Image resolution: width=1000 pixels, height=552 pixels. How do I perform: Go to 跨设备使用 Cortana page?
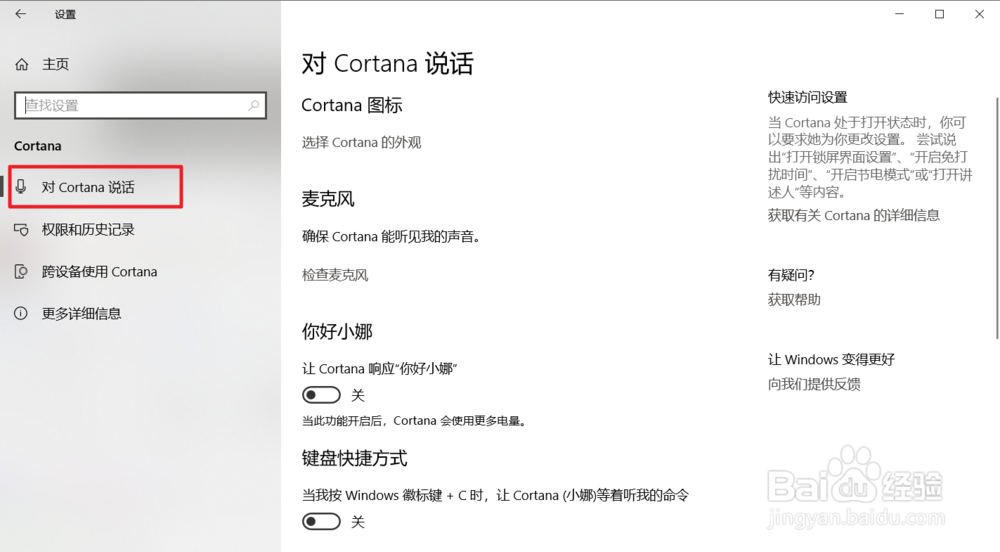tap(99, 272)
